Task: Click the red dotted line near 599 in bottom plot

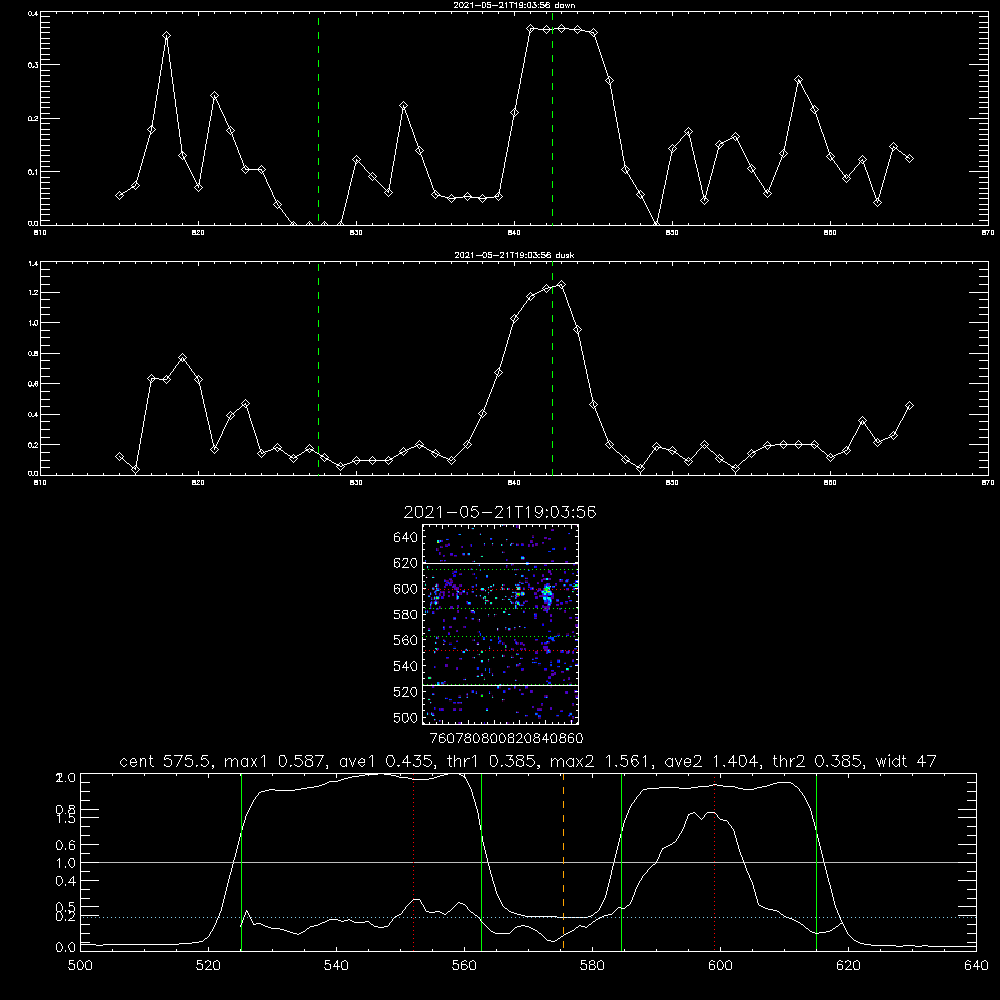Action: coord(715,862)
